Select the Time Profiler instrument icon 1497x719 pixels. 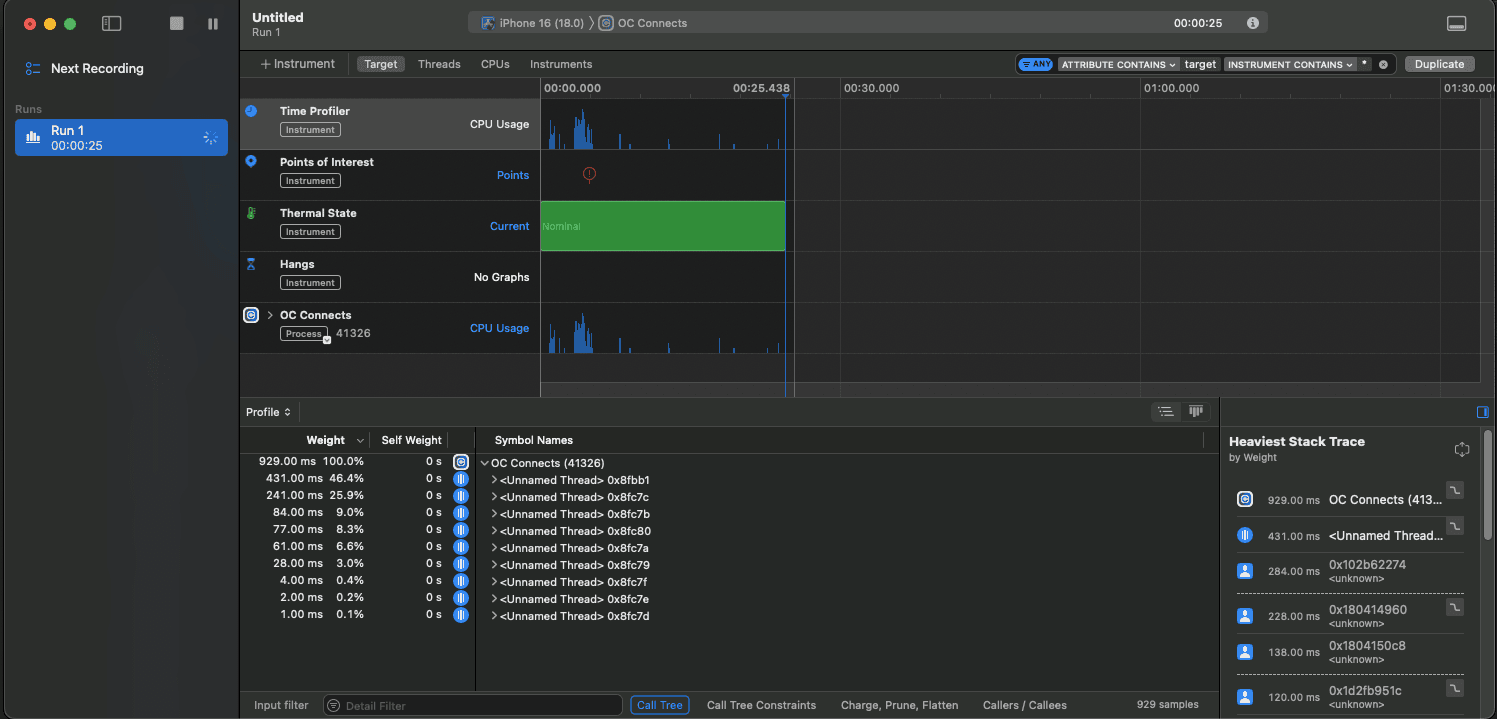click(250, 110)
